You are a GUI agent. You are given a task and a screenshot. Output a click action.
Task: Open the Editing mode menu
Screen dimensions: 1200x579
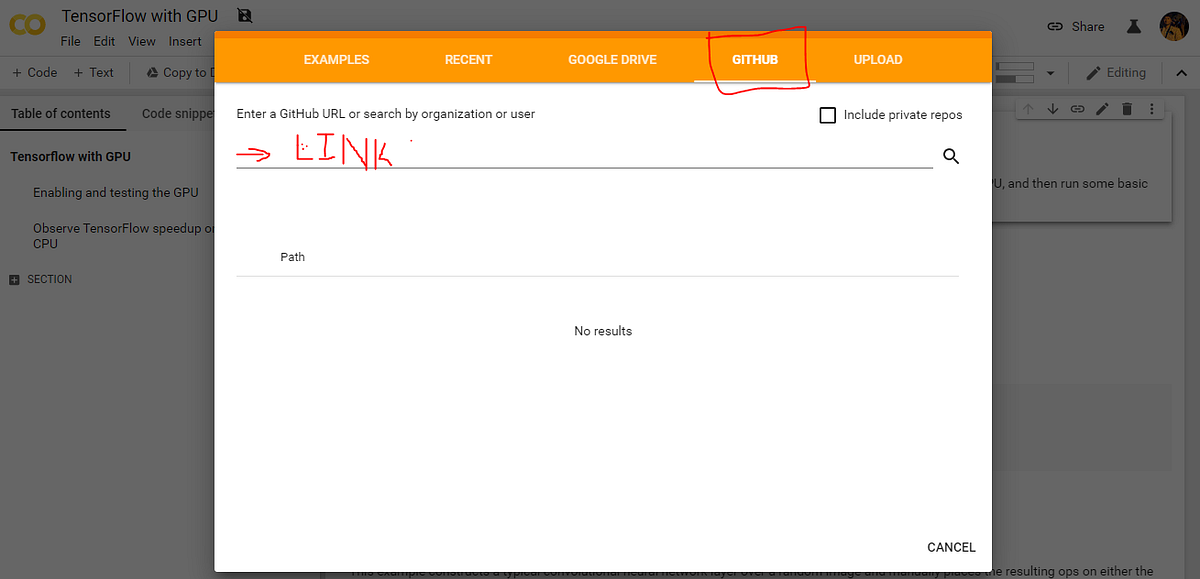click(1116, 72)
